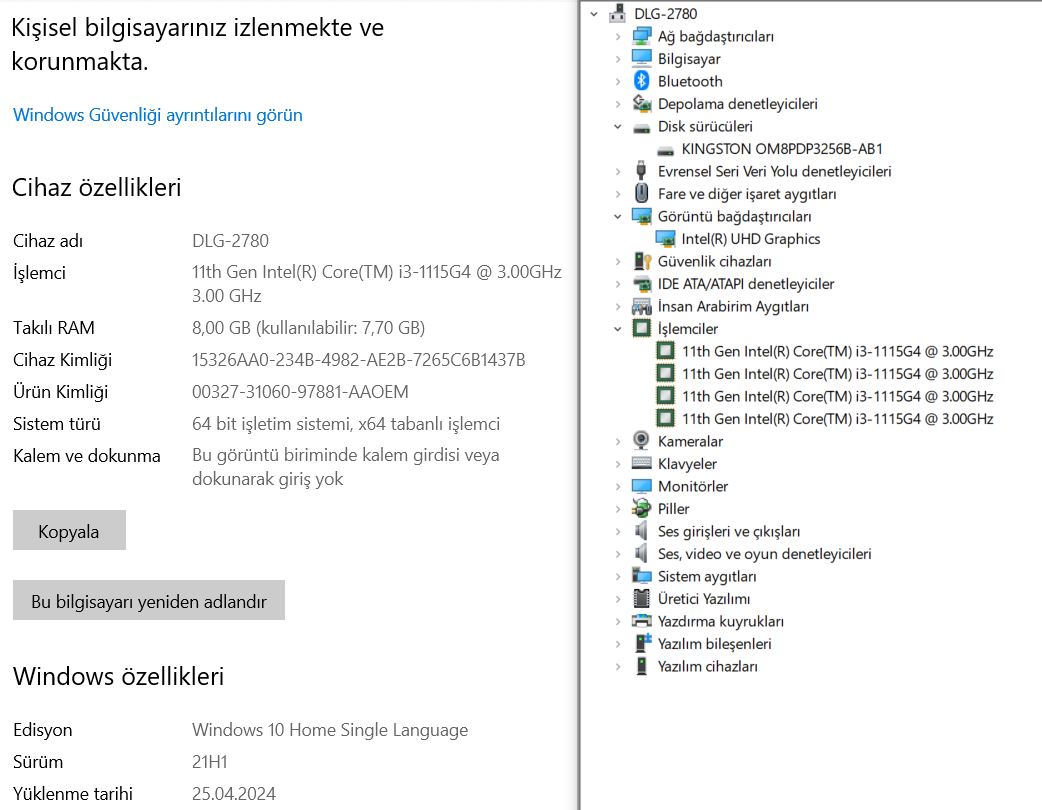Click the Piller battery icon

pyautogui.click(x=641, y=508)
